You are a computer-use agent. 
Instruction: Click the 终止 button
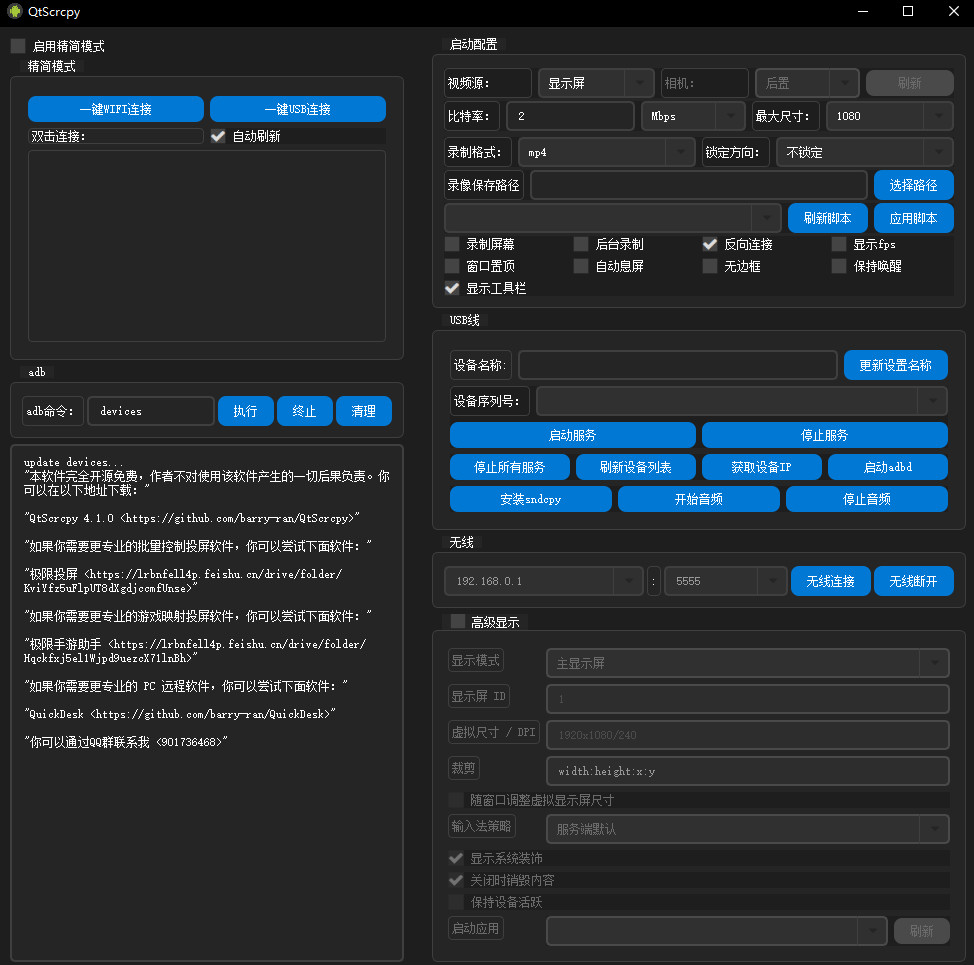(304, 411)
